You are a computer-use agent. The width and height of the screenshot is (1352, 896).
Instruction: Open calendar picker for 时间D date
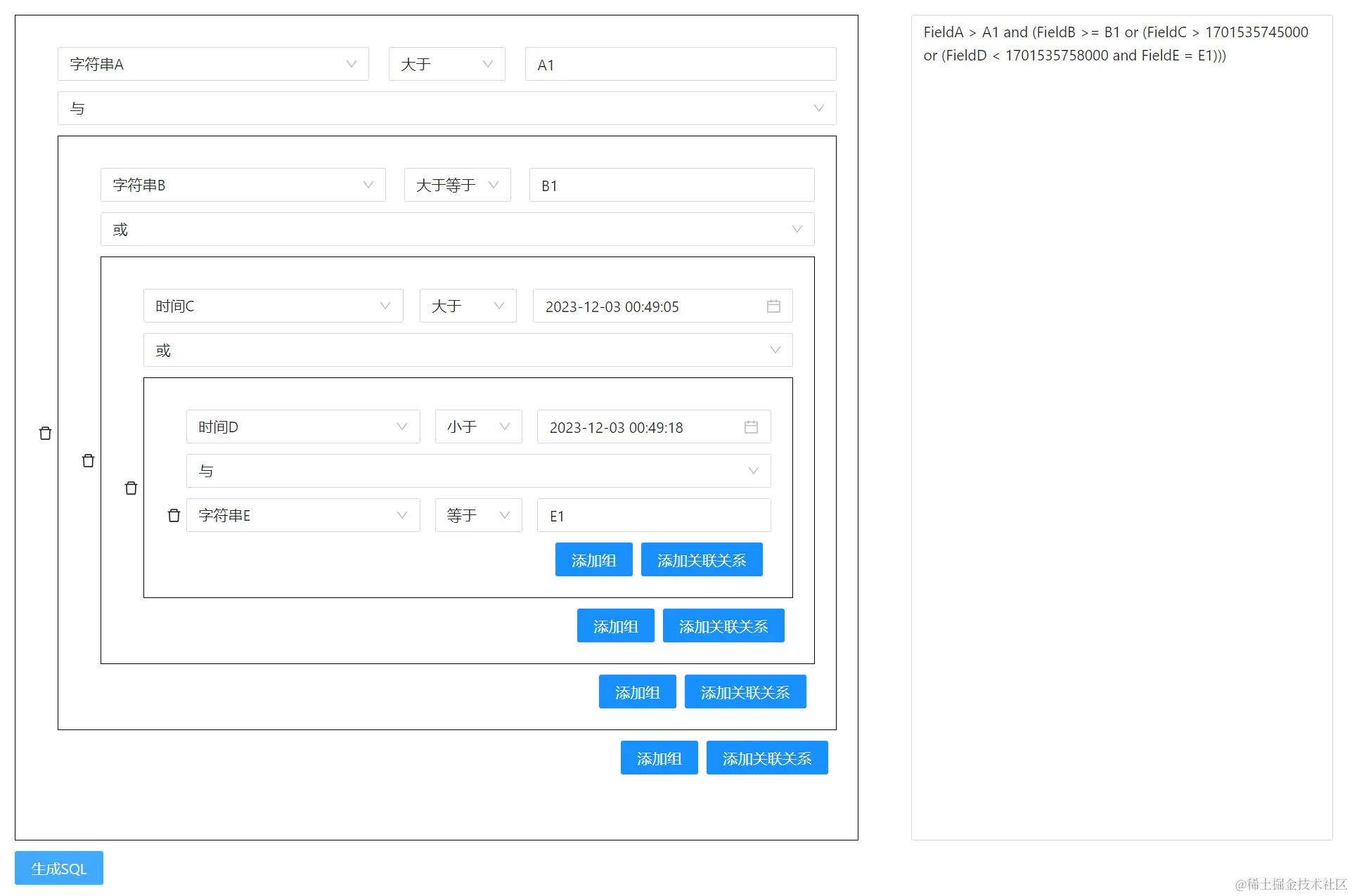click(x=751, y=427)
